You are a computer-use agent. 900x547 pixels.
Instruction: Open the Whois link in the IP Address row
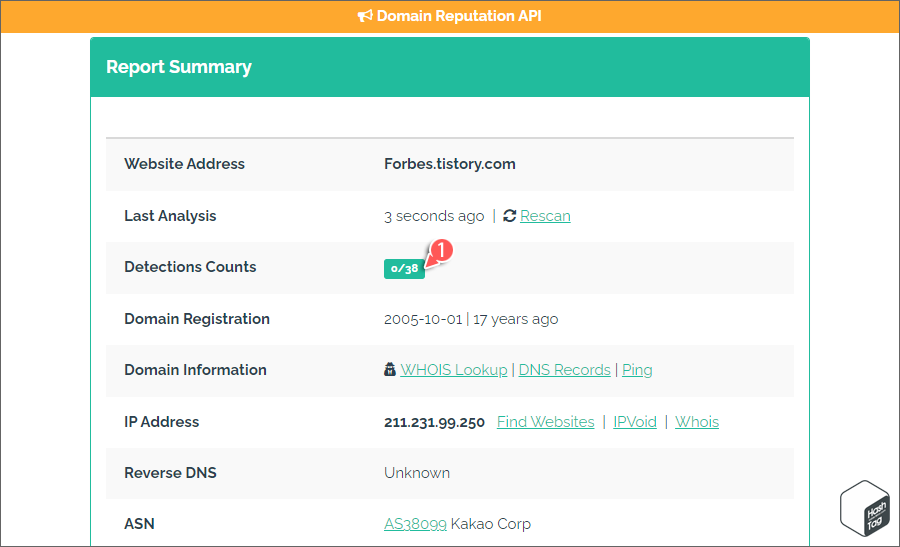[697, 422]
